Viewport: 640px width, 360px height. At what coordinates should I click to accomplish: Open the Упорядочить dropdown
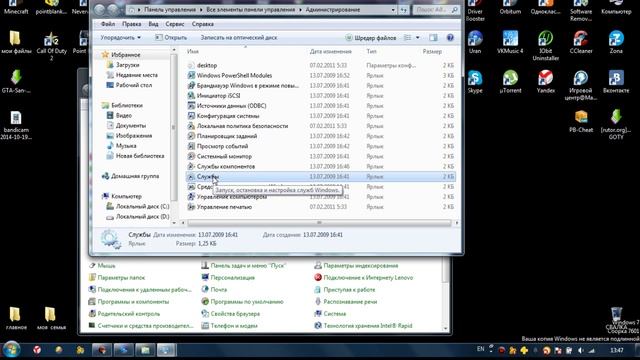tap(120, 38)
